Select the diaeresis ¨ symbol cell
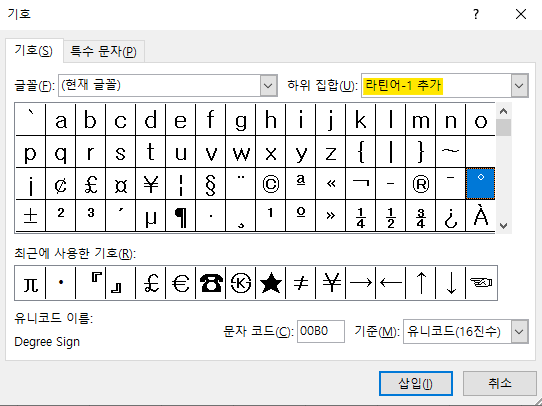This screenshot has height=406, width=542. coord(241,183)
